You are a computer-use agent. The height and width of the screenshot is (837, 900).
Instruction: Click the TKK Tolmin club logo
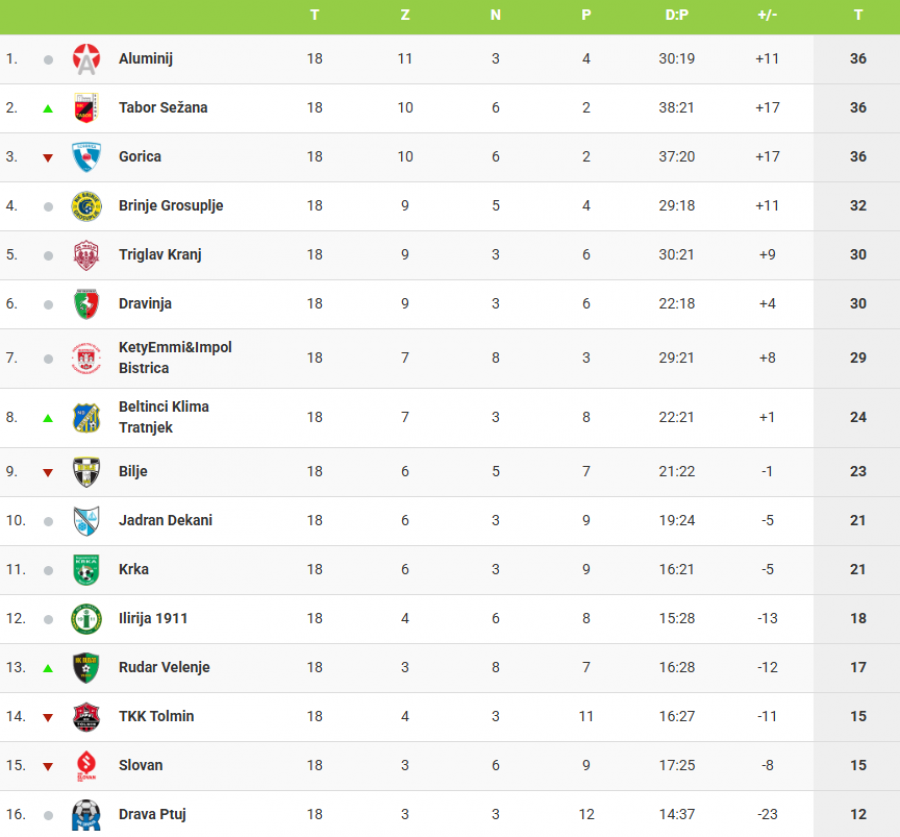point(87,717)
